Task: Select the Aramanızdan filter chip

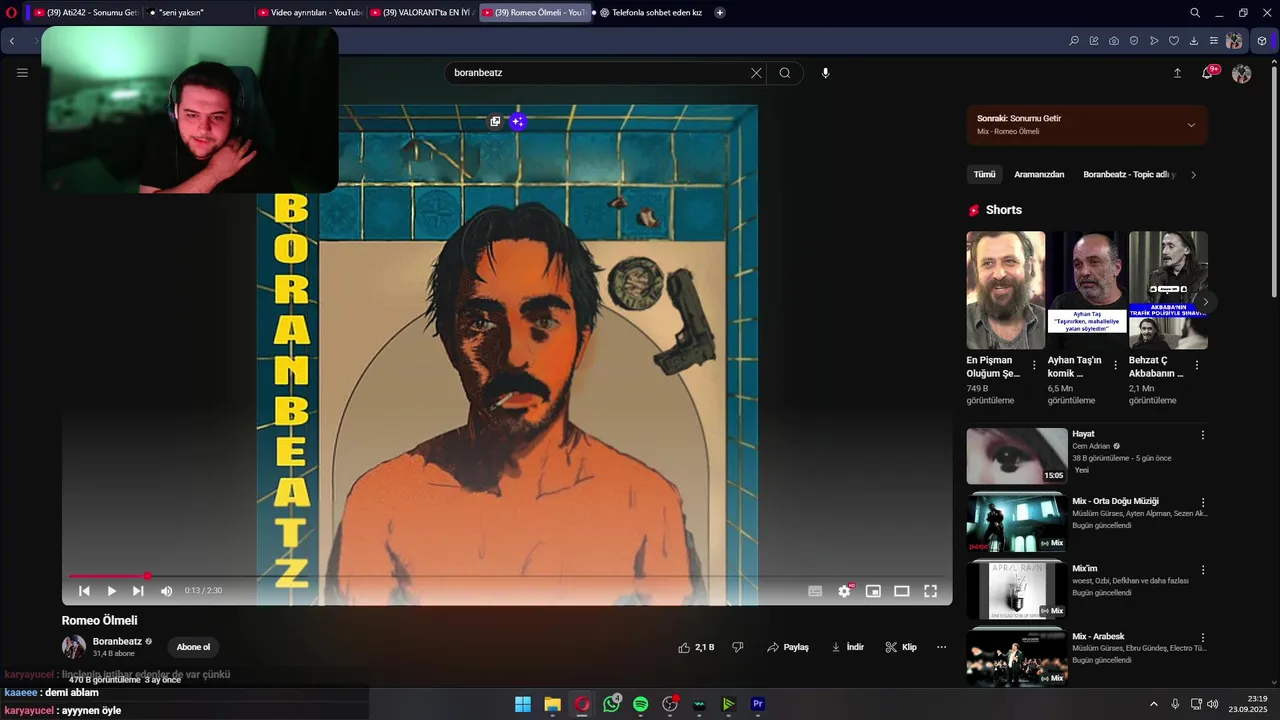Action: tap(1039, 174)
